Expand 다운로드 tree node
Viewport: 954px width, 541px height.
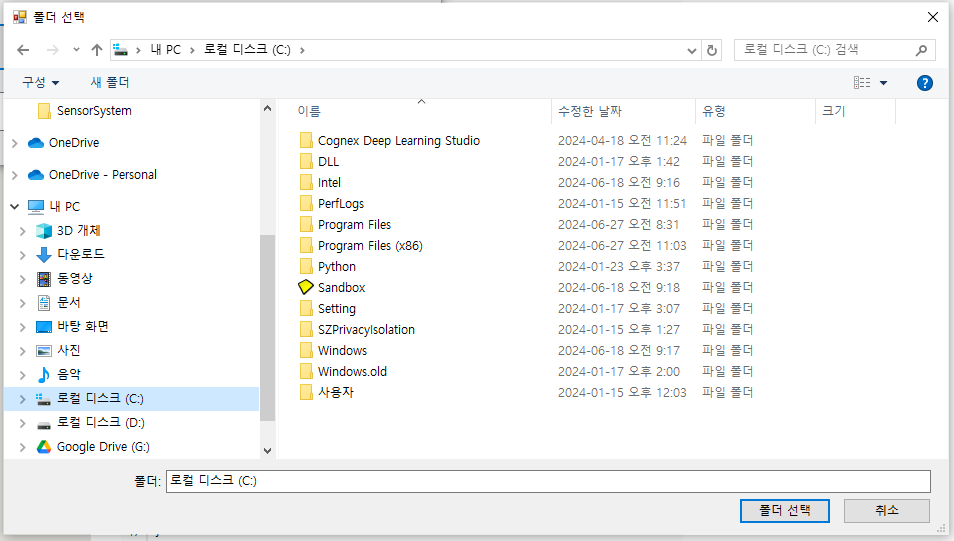pos(23,255)
